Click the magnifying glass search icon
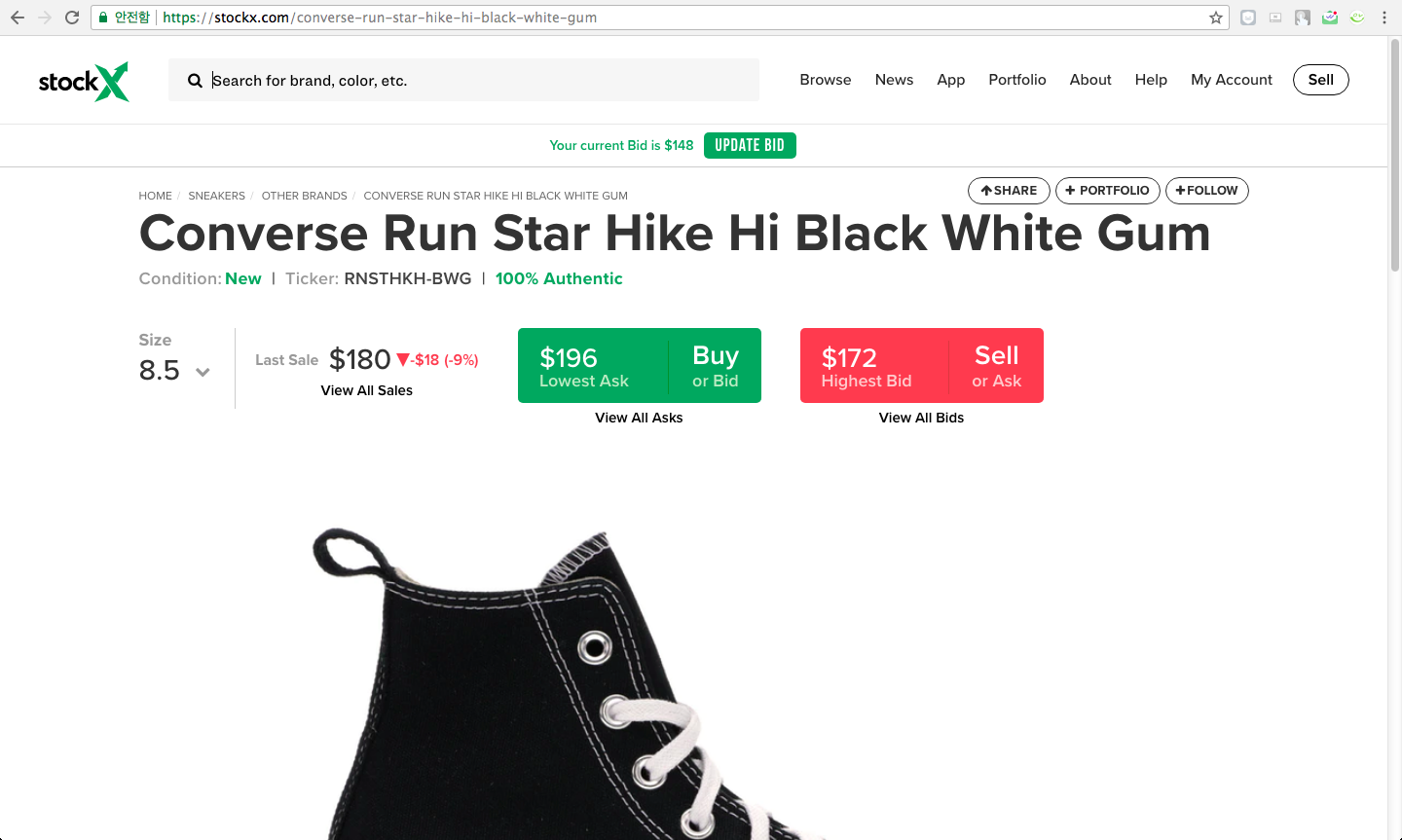1402x840 pixels. pos(195,81)
